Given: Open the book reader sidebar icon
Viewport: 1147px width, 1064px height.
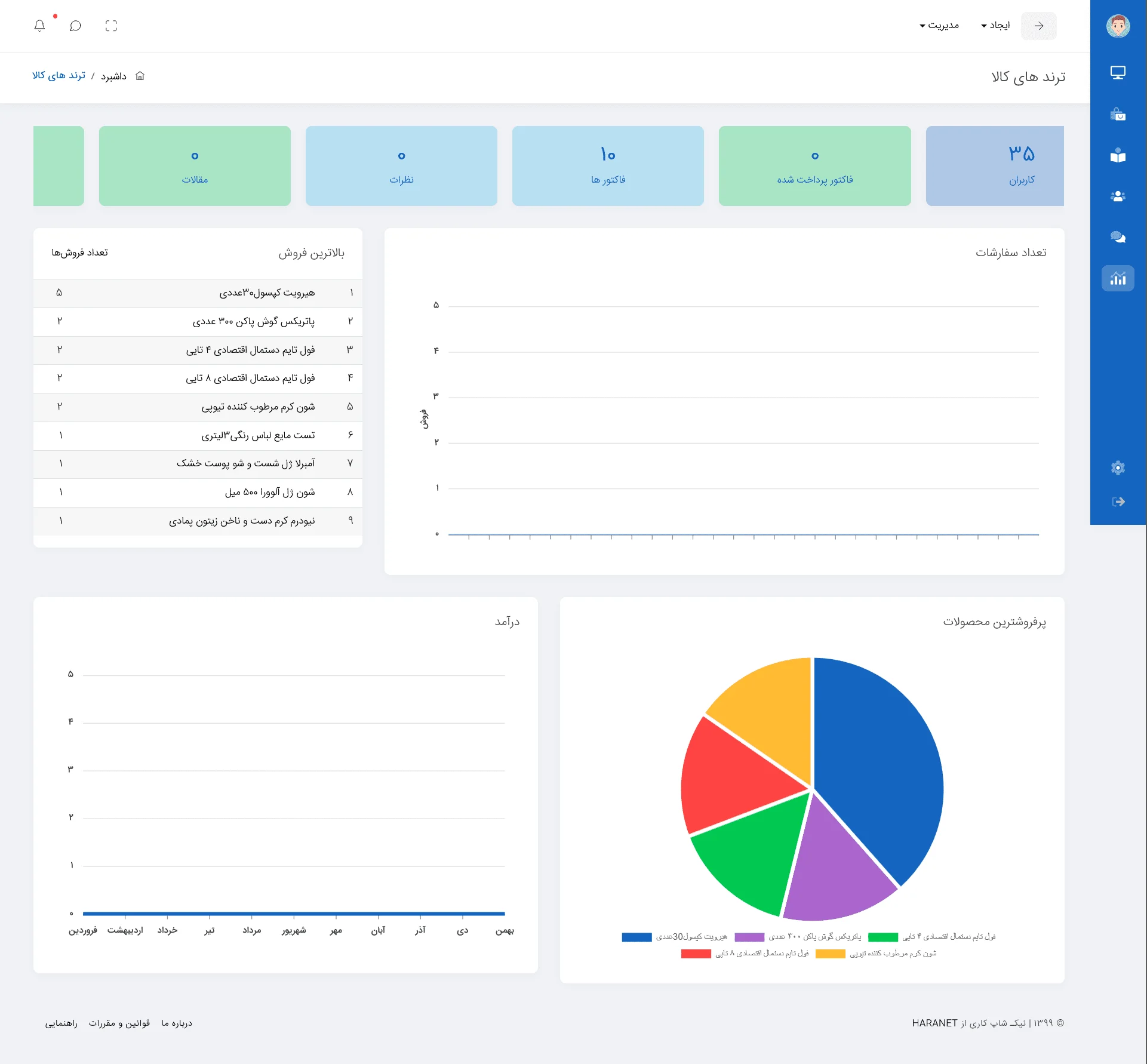Looking at the screenshot, I should 1118,155.
